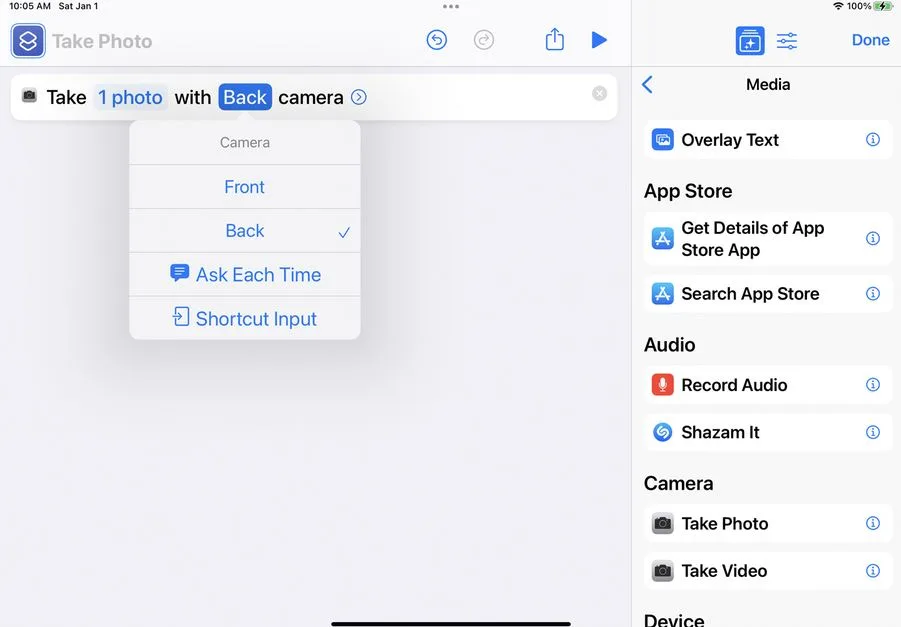Open shortcut settings sliders icon

pos(787,41)
